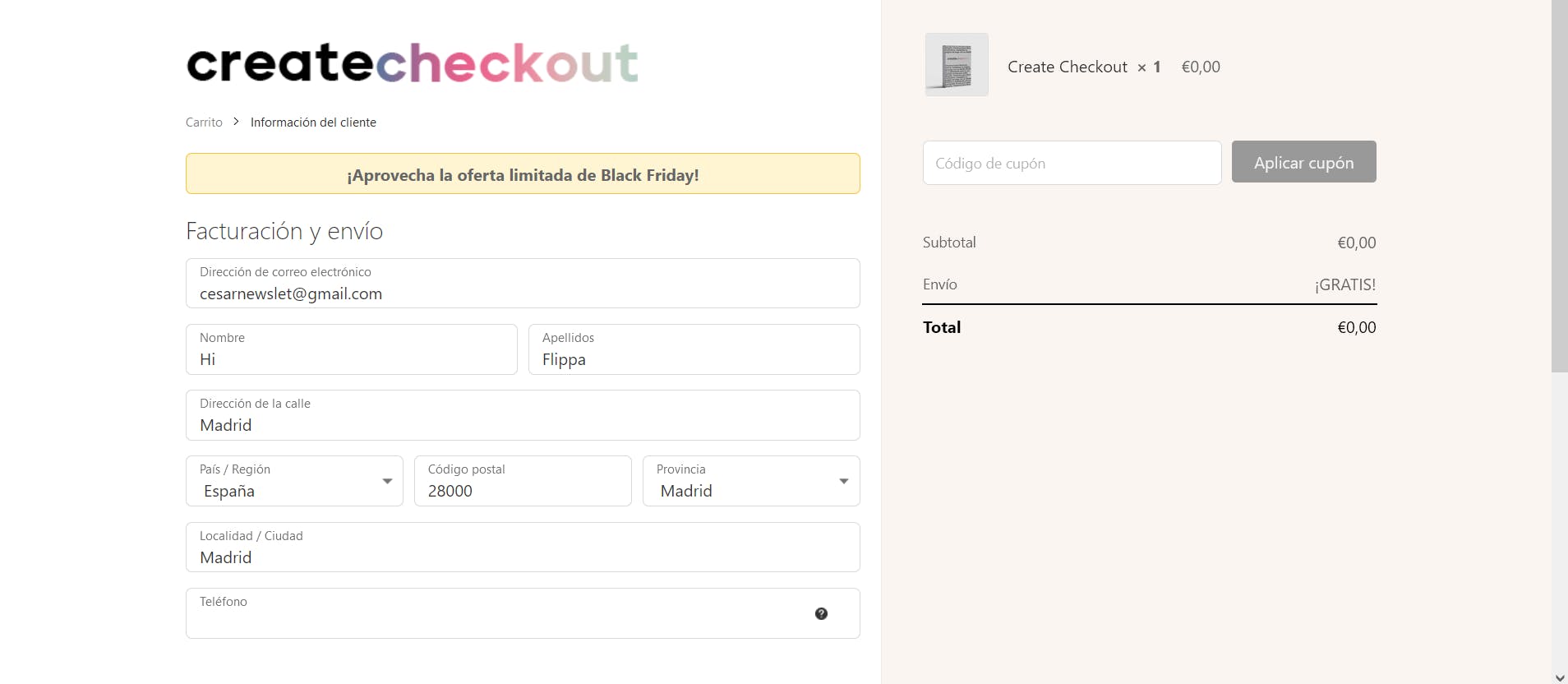
Task: Click the Código postal field
Action: tap(523, 481)
